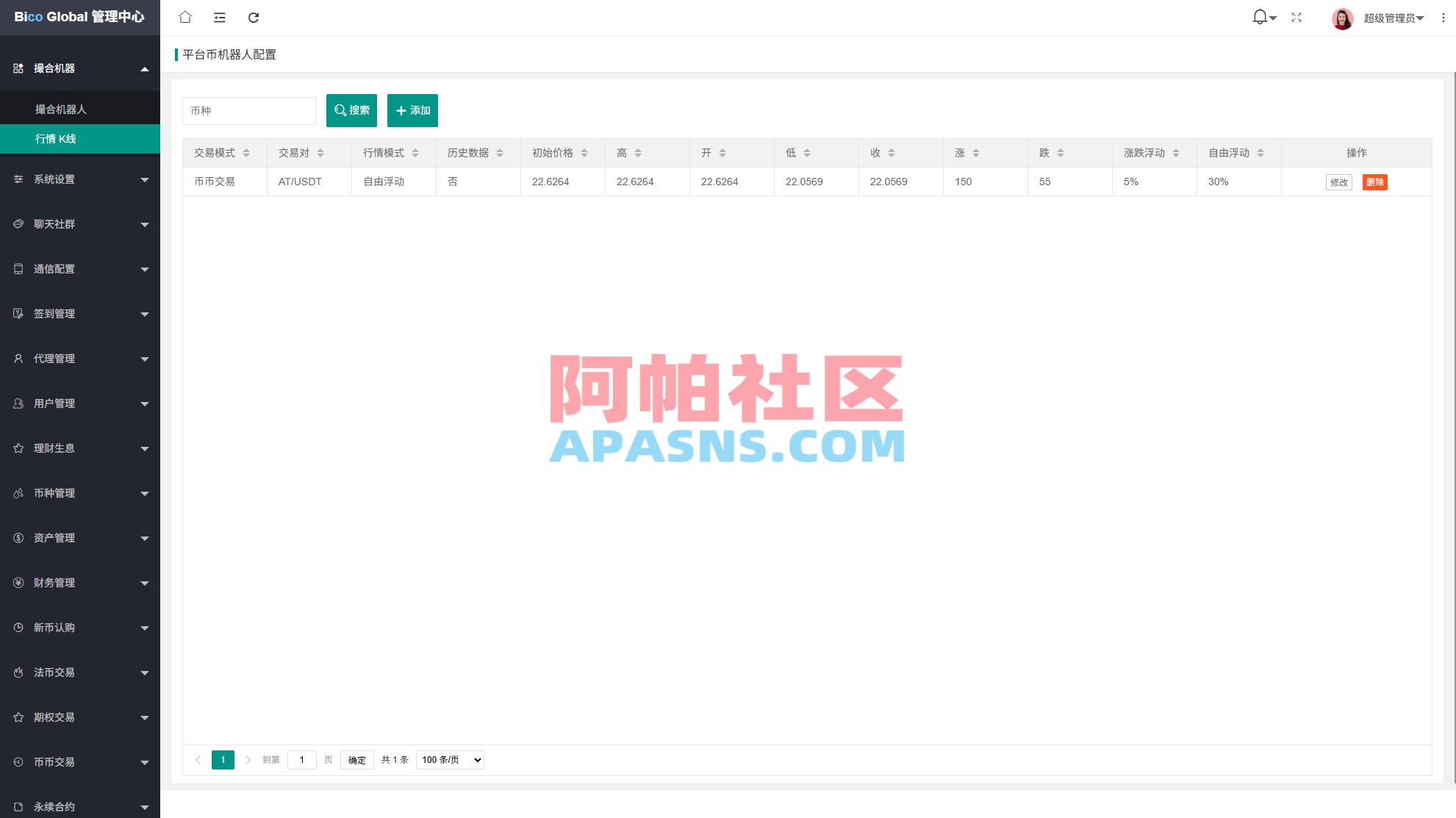Image resolution: width=1456 pixels, height=818 pixels.
Task: Open the notification bell
Action: (x=1258, y=16)
